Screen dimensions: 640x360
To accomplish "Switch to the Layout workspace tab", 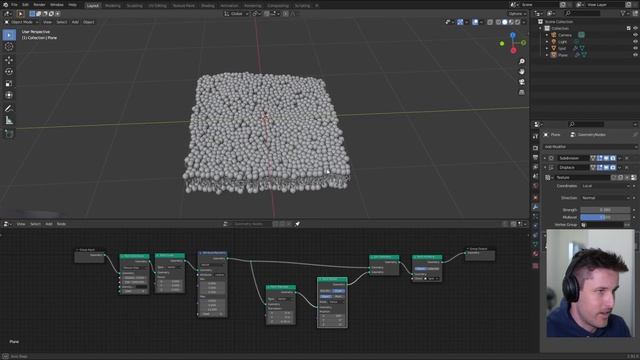I will click(x=93, y=6).
